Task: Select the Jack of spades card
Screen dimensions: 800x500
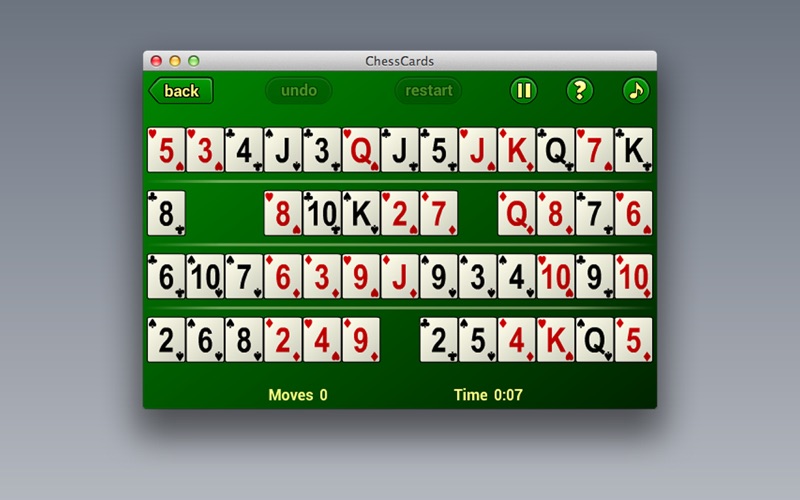Action: pyautogui.click(x=282, y=150)
